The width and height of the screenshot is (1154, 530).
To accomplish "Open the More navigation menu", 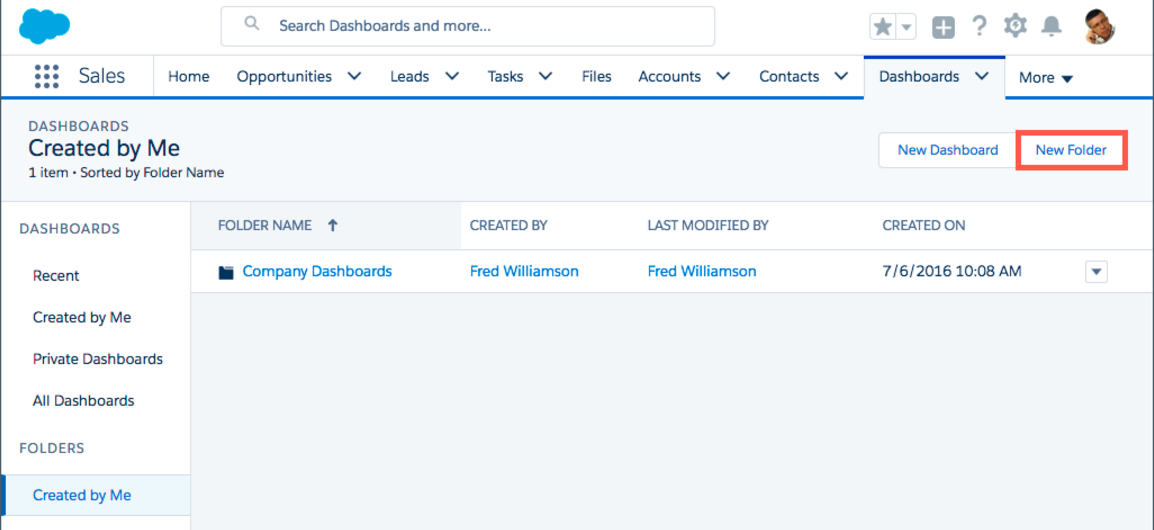I will (1045, 78).
